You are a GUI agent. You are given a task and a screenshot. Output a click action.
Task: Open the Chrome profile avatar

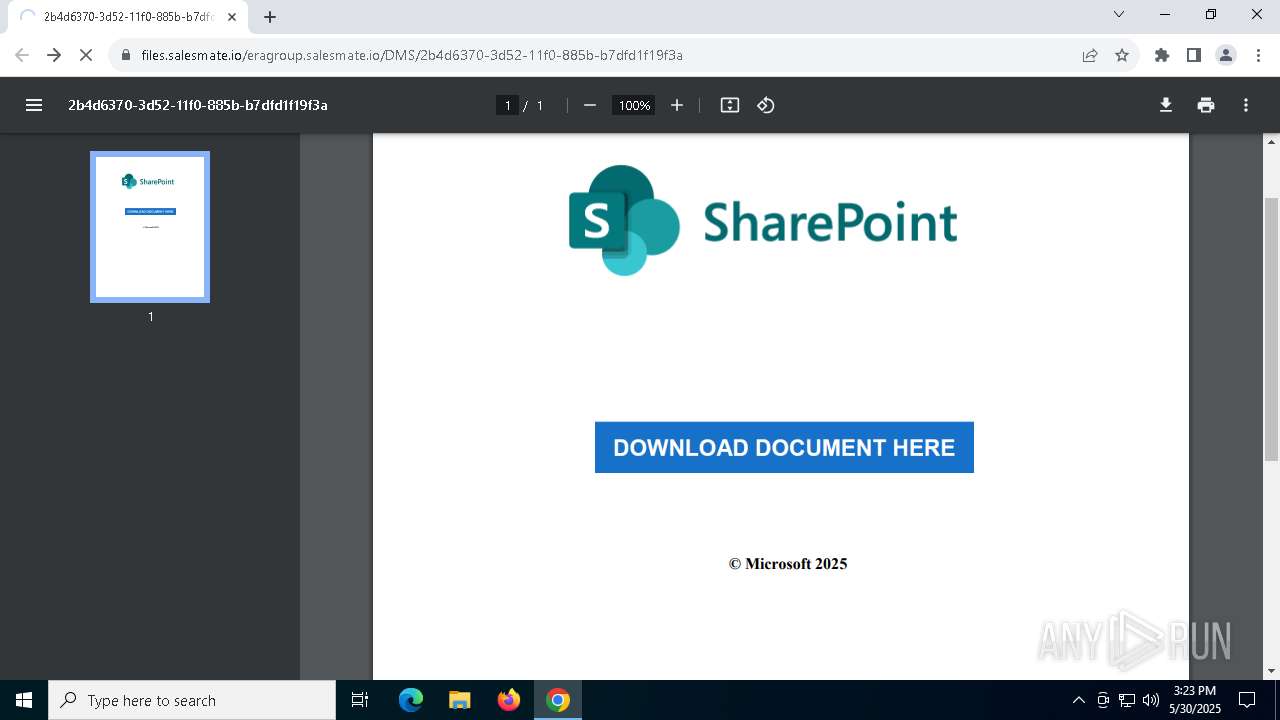[1226, 55]
